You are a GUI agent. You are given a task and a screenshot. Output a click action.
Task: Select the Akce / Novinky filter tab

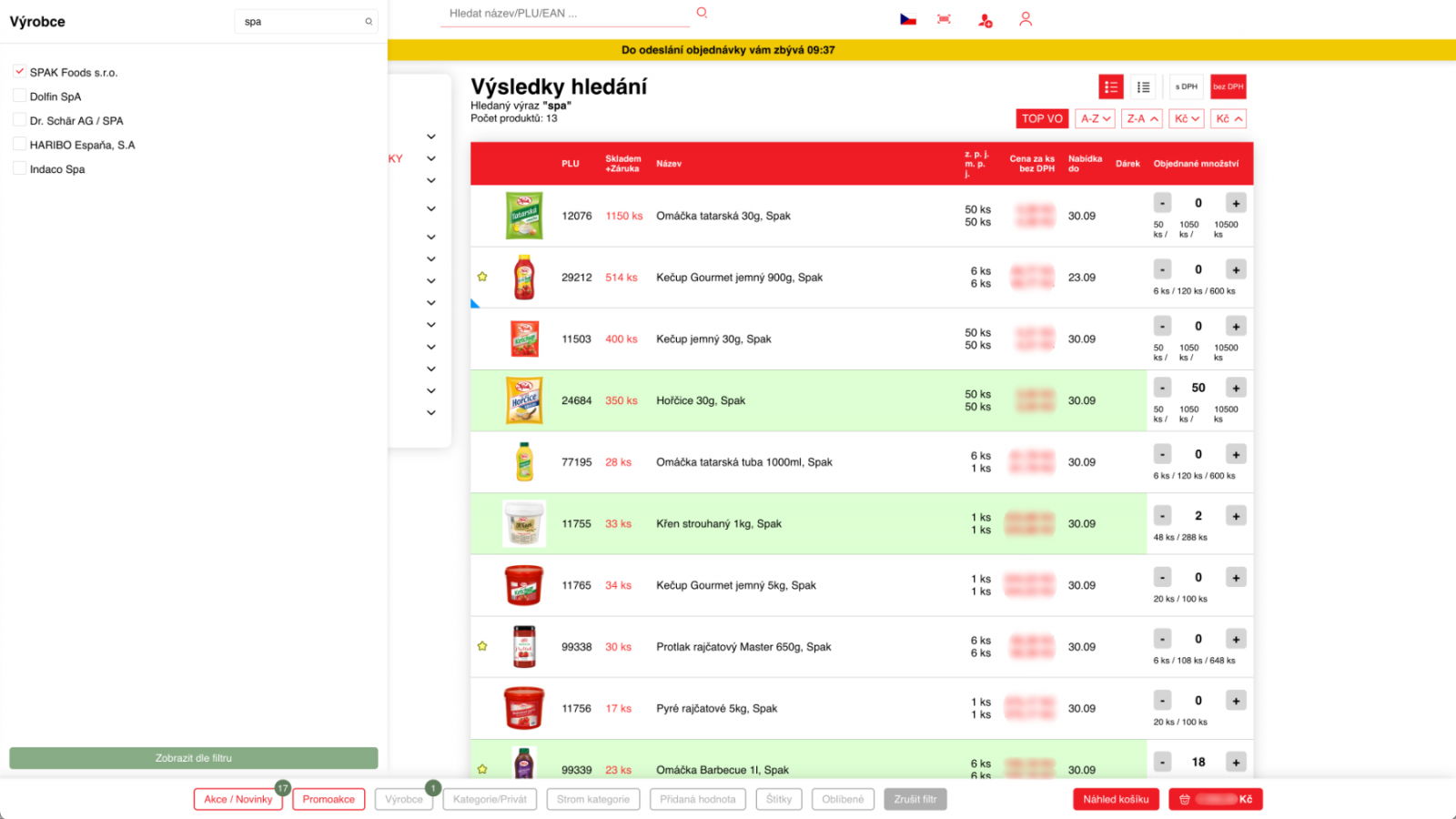238,799
